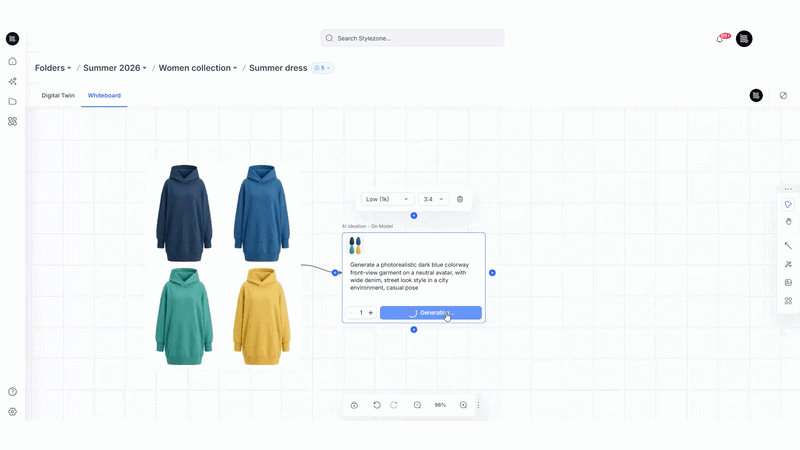Image resolution: width=800 pixels, height=450 pixels.
Task: Click the Generating button in the AI node
Action: (x=431, y=313)
